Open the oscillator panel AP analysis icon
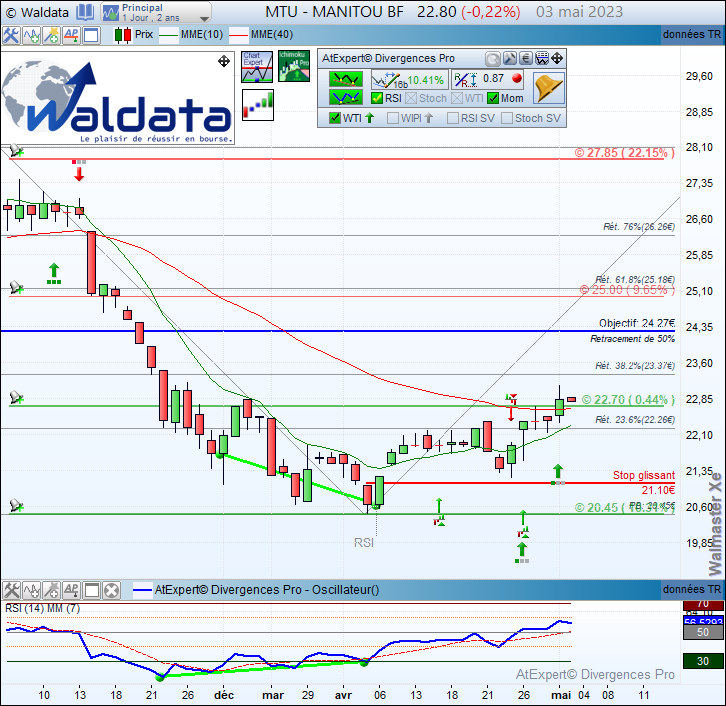The width and height of the screenshot is (726, 706). click(71, 591)
